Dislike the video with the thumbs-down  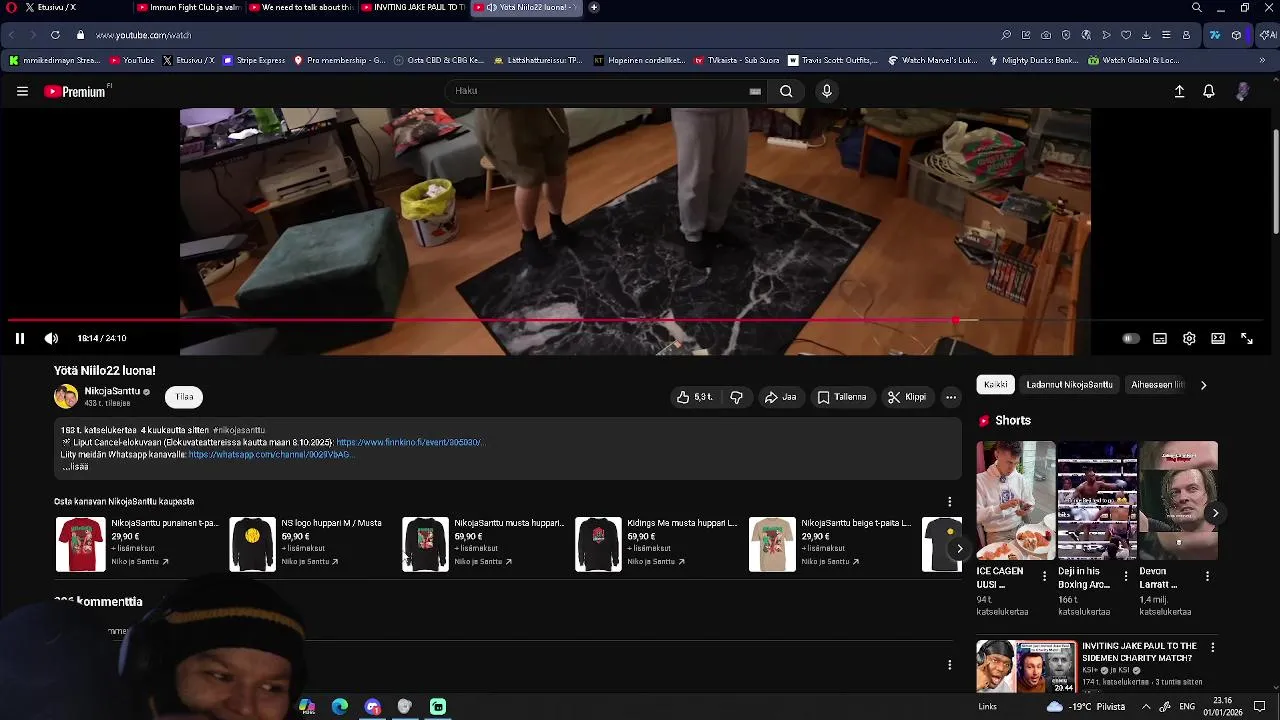point(737,397)
